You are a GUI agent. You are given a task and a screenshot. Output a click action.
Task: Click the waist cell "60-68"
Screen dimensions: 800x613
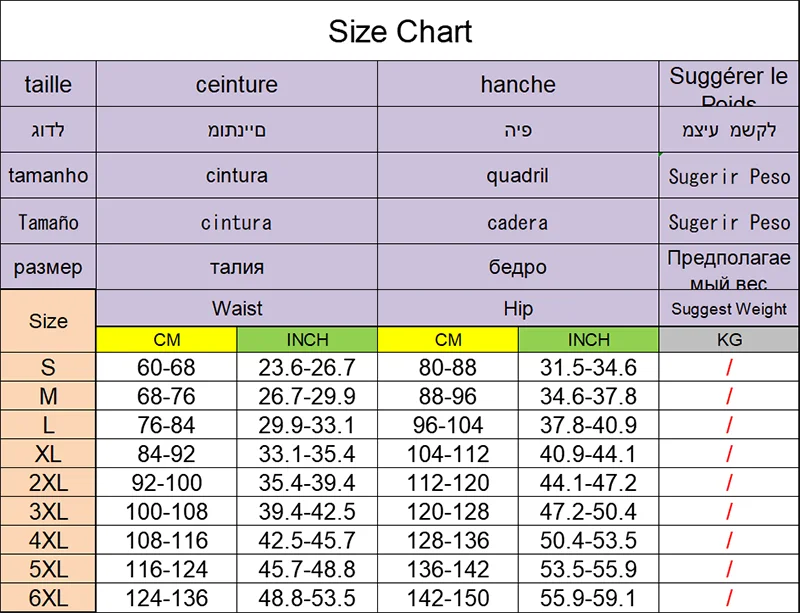(166, 367)
